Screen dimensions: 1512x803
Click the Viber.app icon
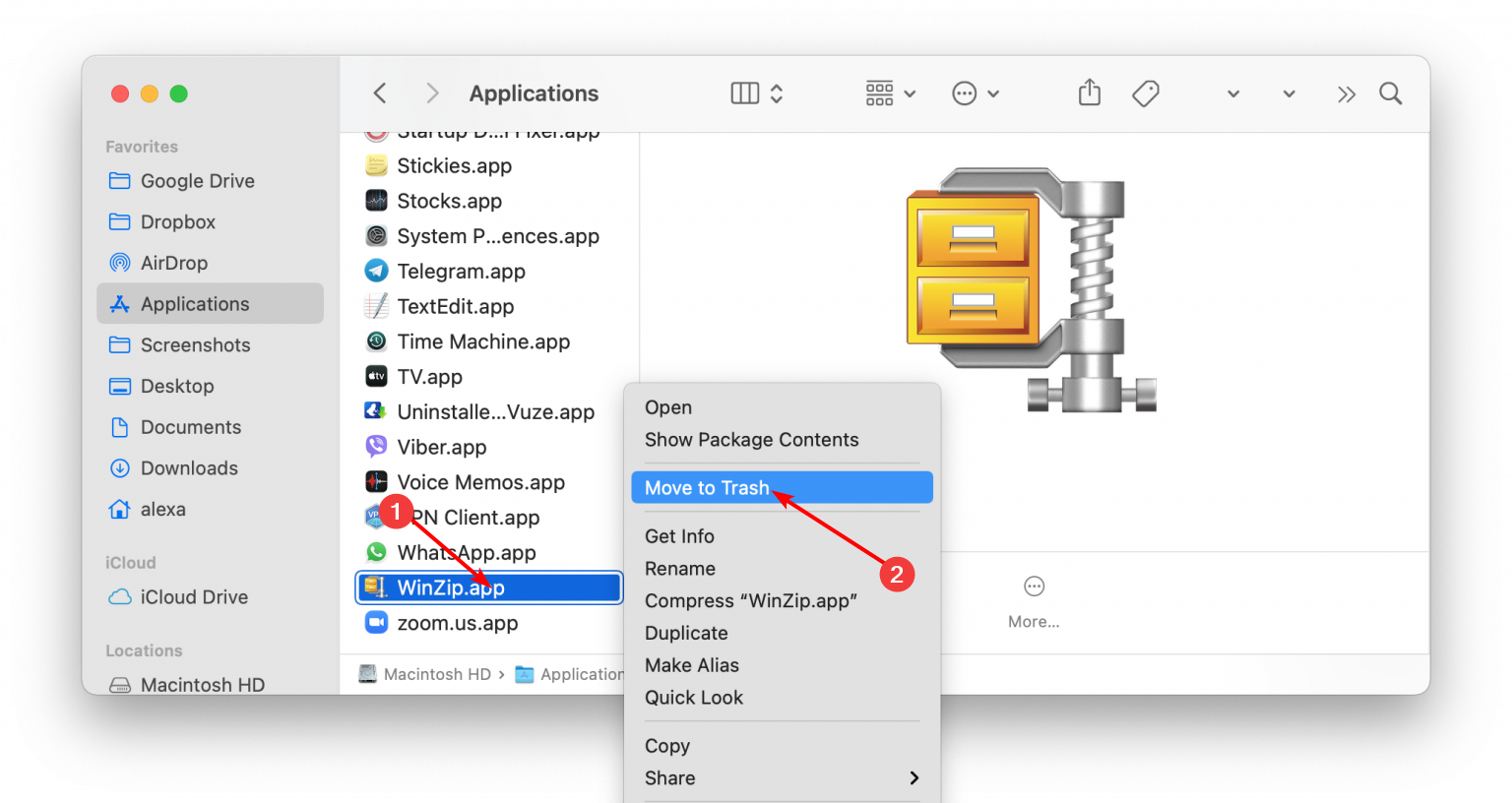point(376,447)
